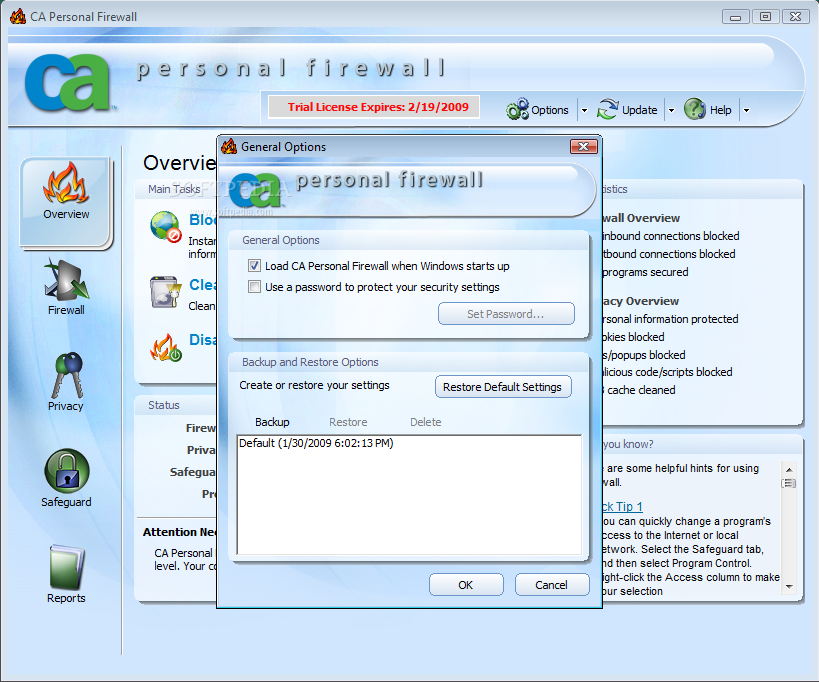Click Restore Default Settings button

coord(503,387)
